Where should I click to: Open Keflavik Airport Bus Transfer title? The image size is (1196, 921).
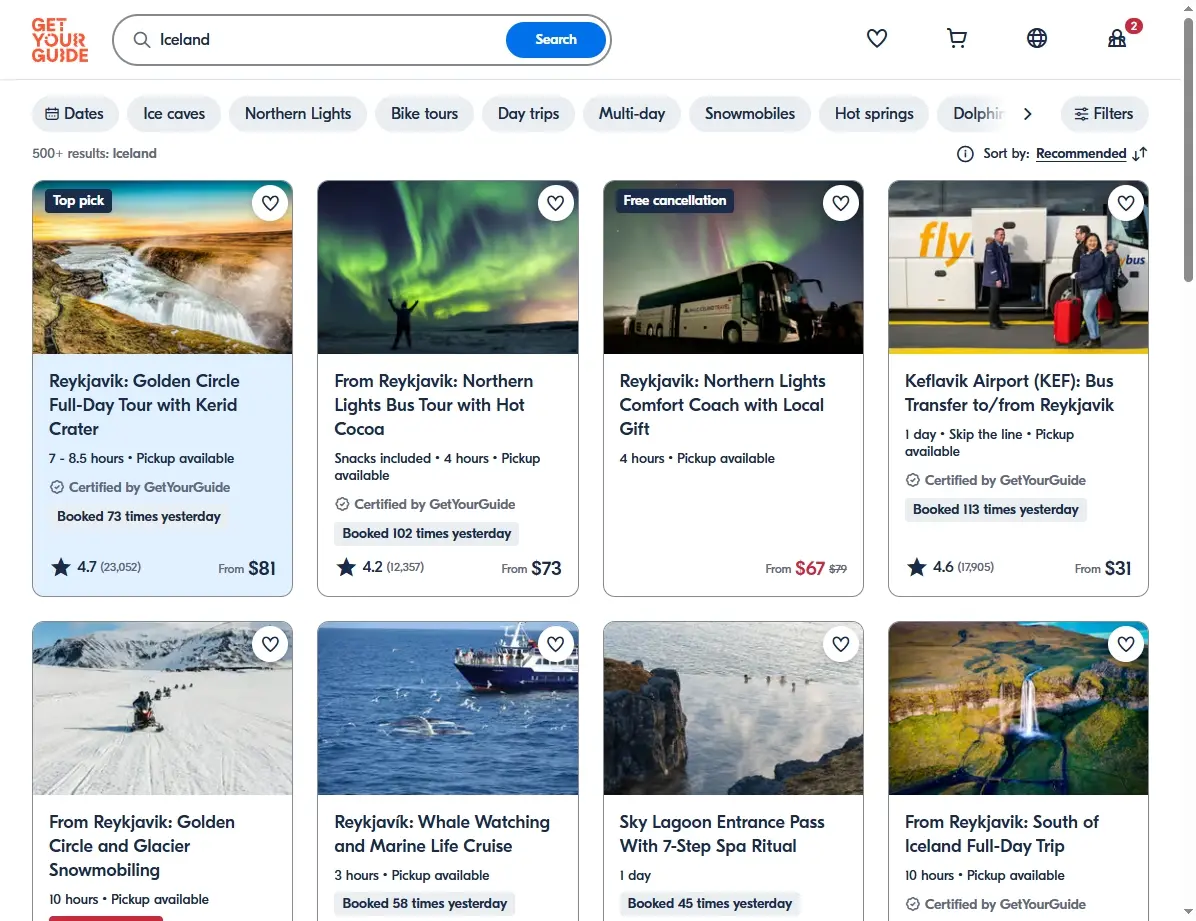1009,393
